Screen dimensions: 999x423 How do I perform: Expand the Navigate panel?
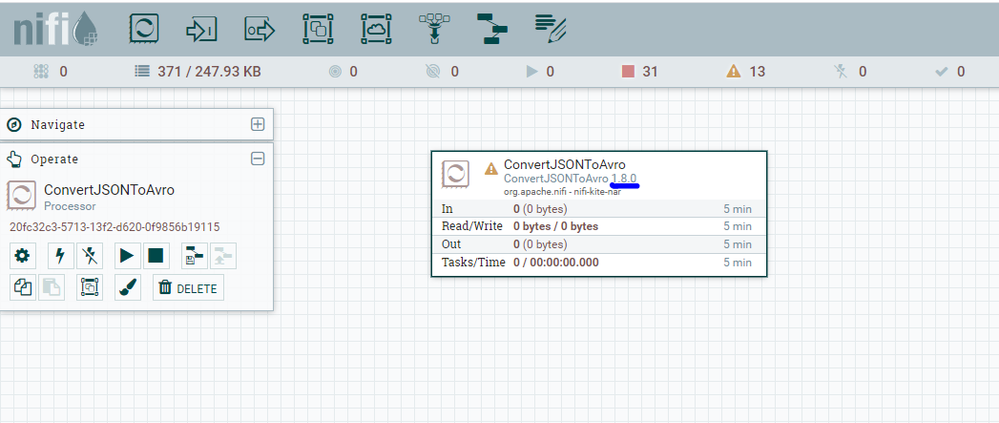(257, 125)
